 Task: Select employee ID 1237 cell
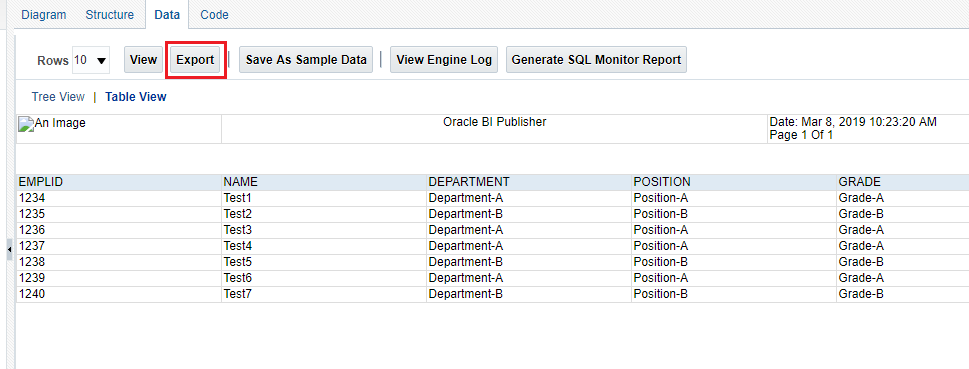[x=119, y=247]
